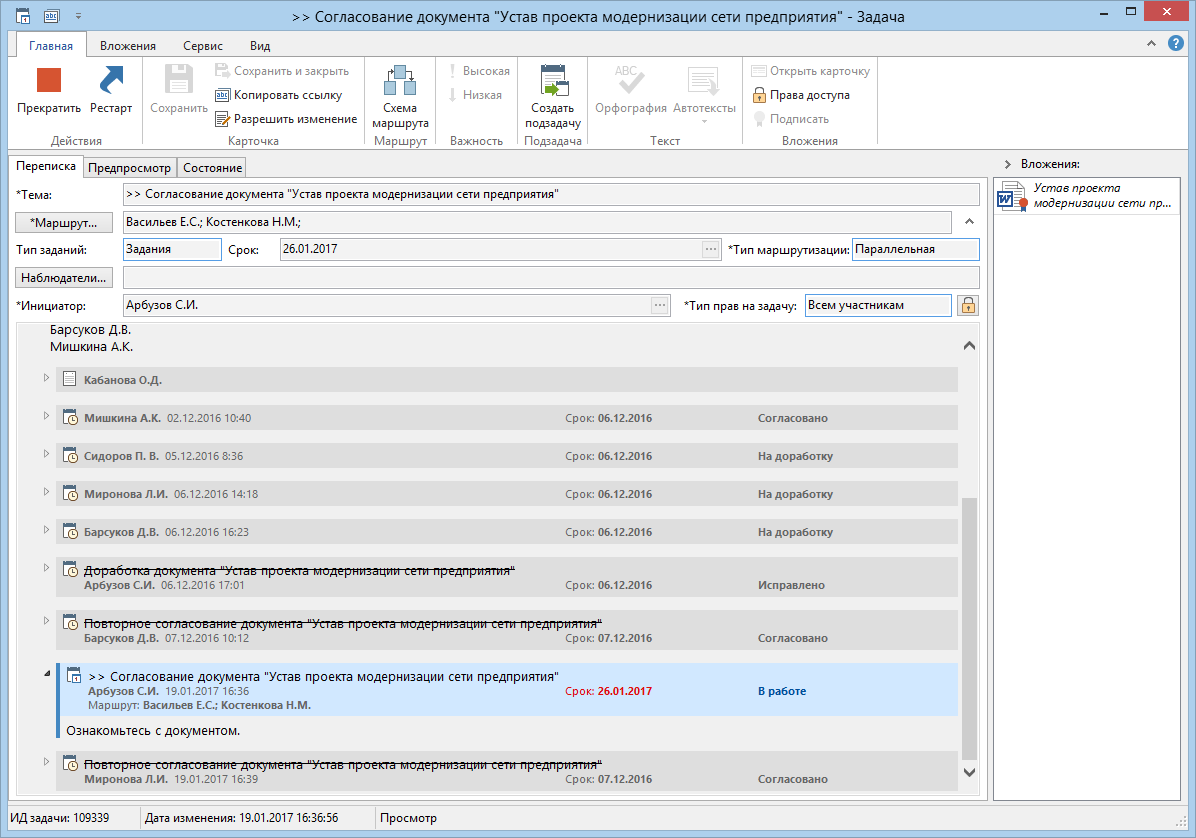Screen dimensions: 1196x838
Task: Click the task icon beside Сидоров П. В.
Action: 70,455
